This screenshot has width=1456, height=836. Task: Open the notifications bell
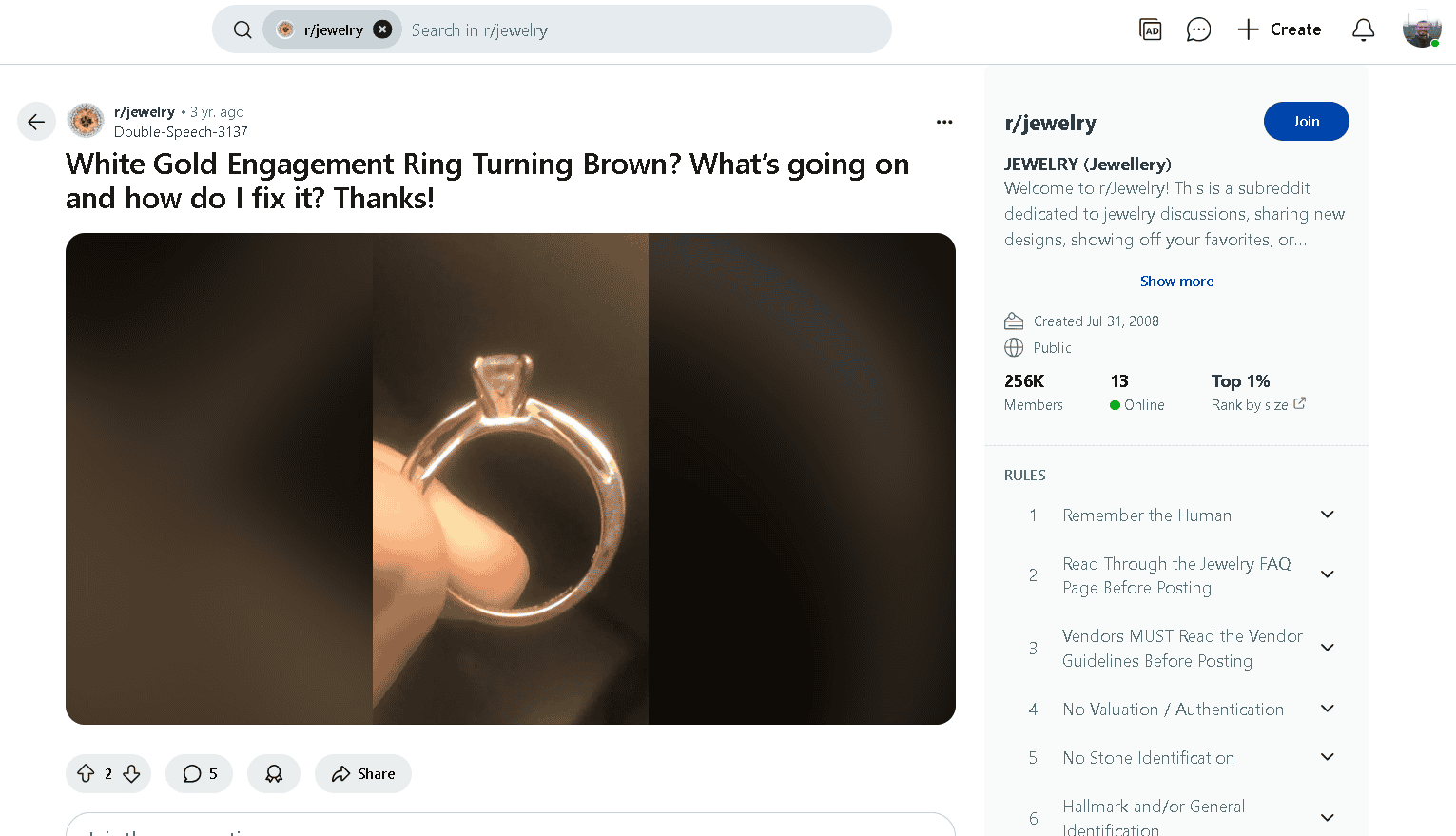pyautogui.click(x=1363, y=29)
